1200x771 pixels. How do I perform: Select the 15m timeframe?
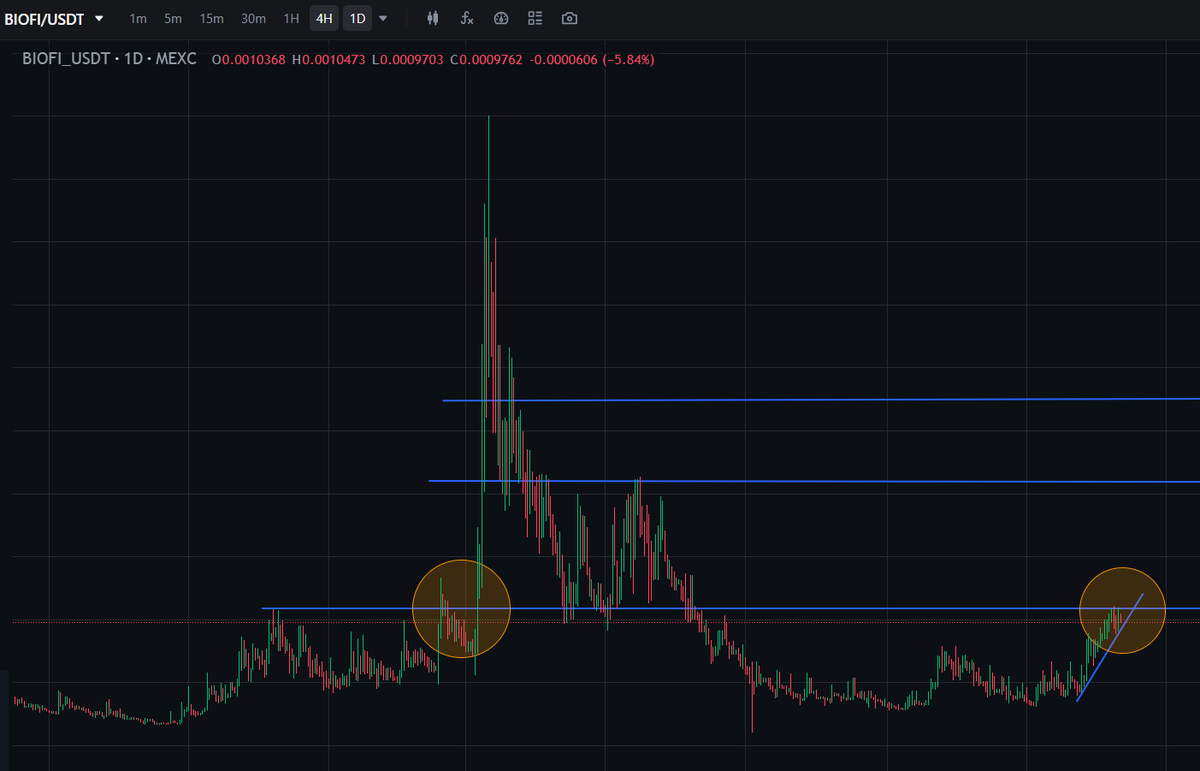pos(211,18)
